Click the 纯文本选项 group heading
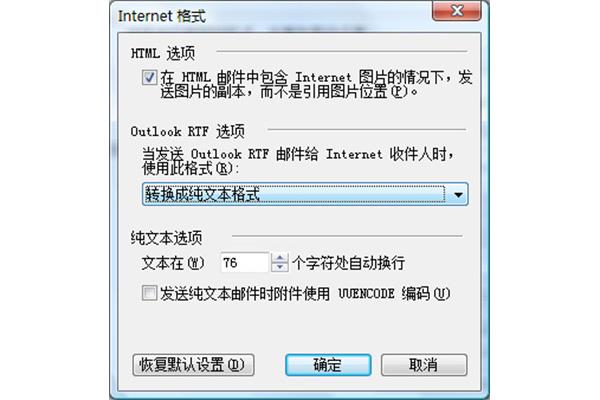Viewport: 600px width, 400px height. tap(166, 238)
